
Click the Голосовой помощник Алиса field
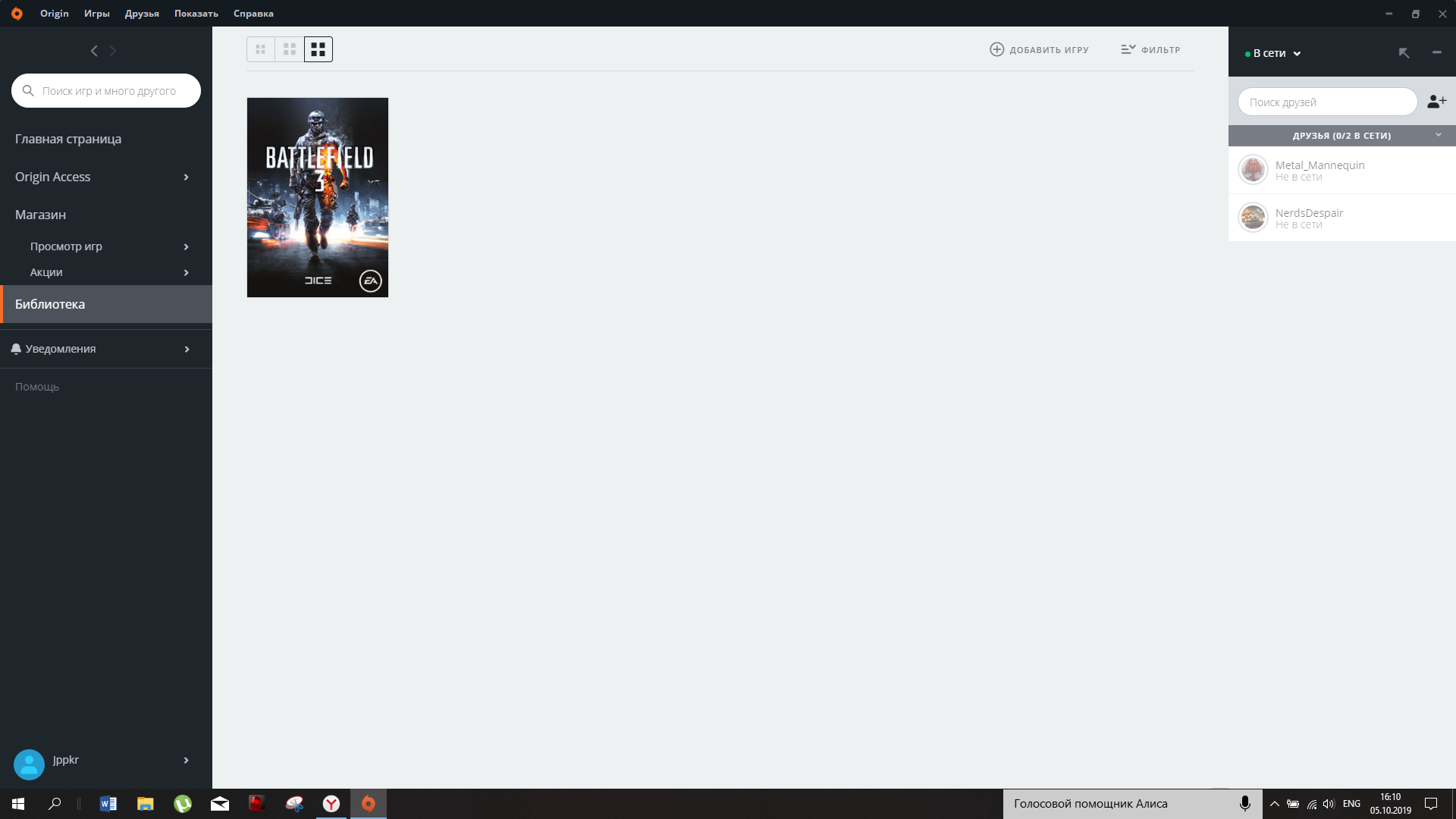[1133, 804]
